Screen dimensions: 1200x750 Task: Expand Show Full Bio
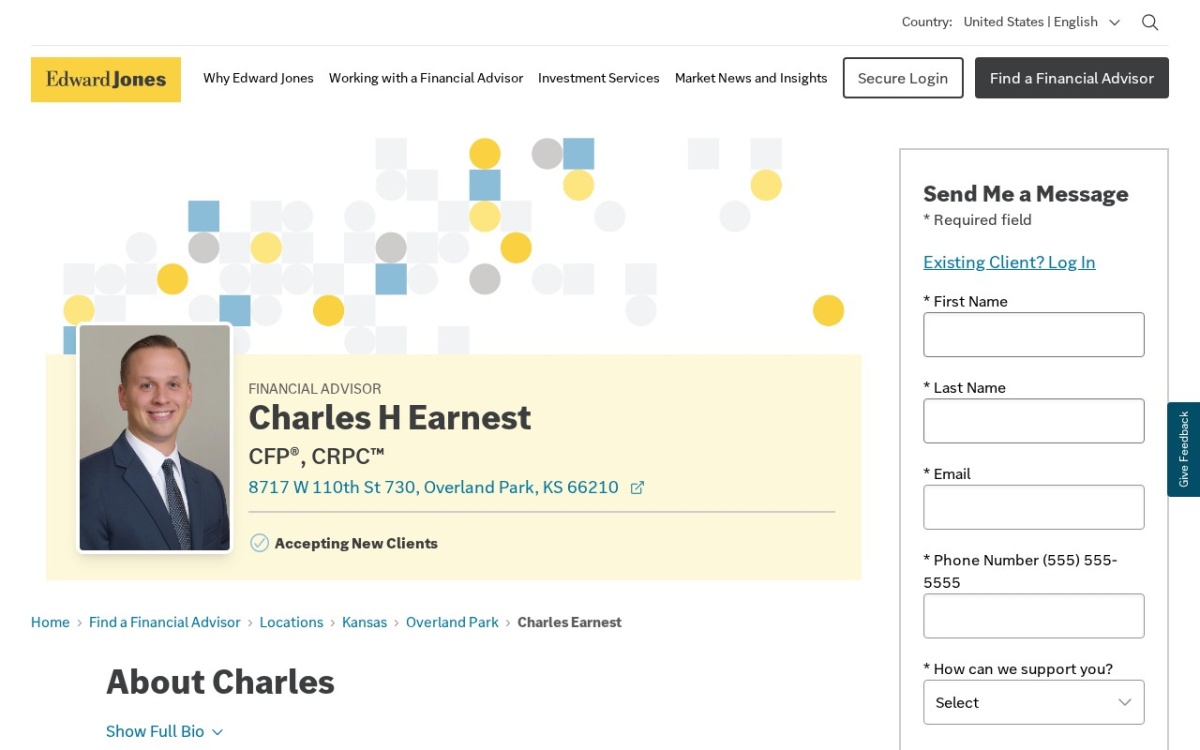pos(165,731)
